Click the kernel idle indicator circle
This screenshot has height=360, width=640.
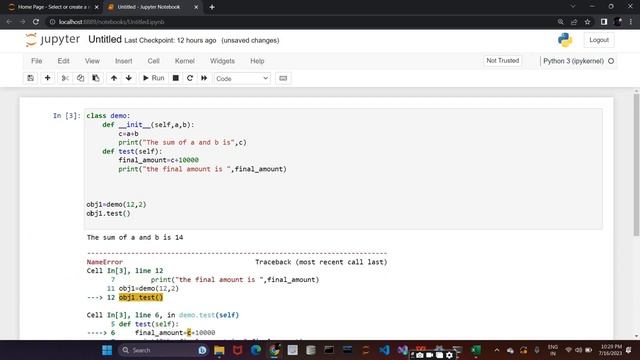[611, 61]
